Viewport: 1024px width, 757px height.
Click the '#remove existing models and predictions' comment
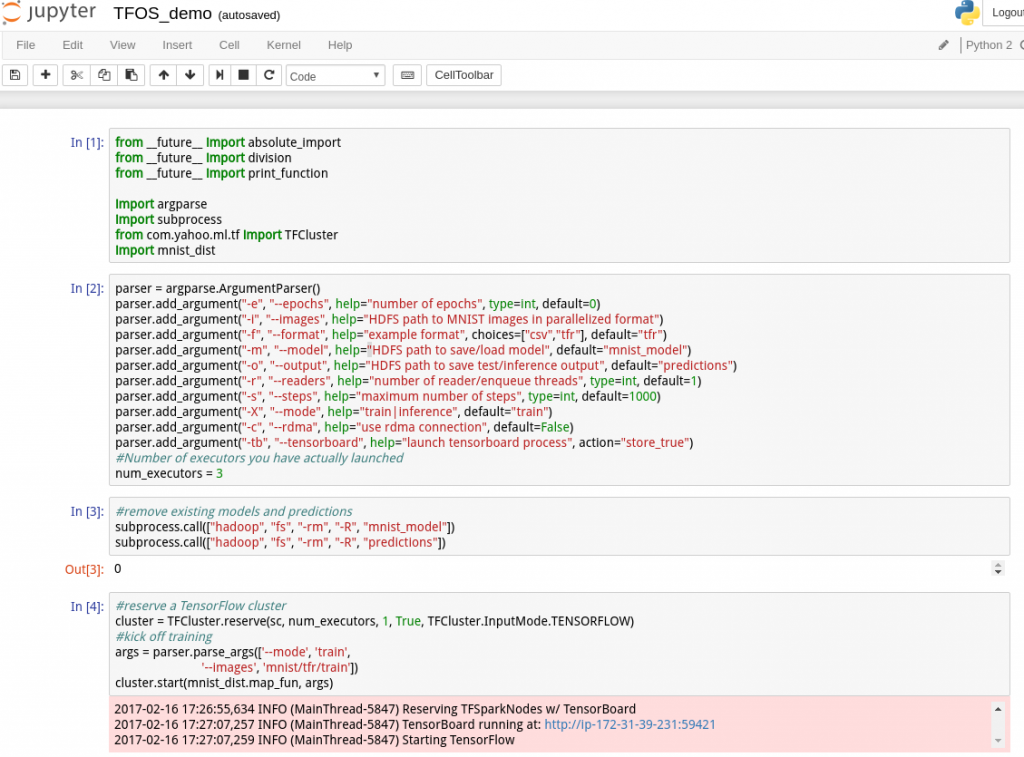coord(234,511)
